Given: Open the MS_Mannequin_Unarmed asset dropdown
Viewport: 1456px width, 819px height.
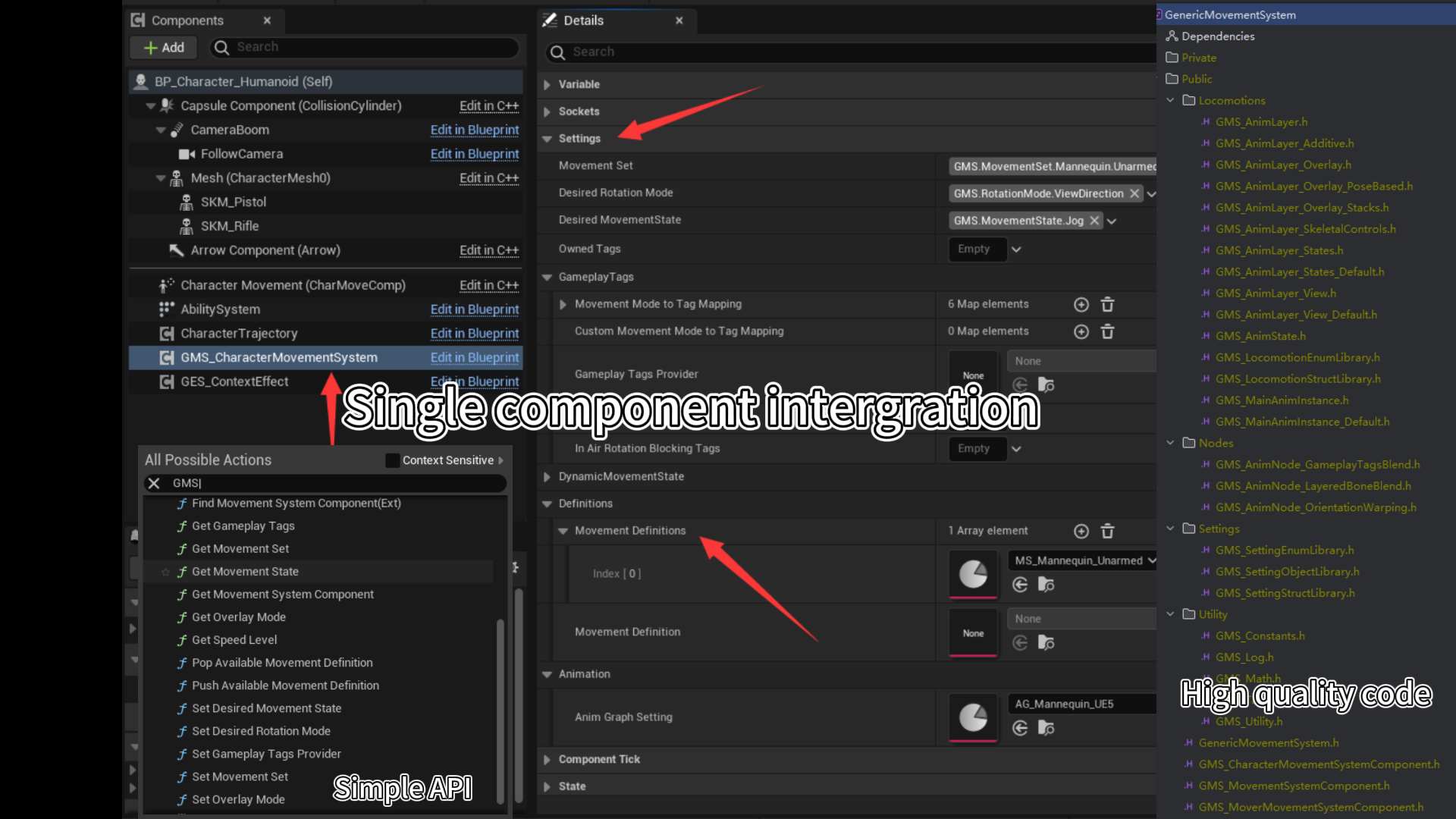Looking at the screenshot, I should pyautogui.click(x=1151, y=560).
